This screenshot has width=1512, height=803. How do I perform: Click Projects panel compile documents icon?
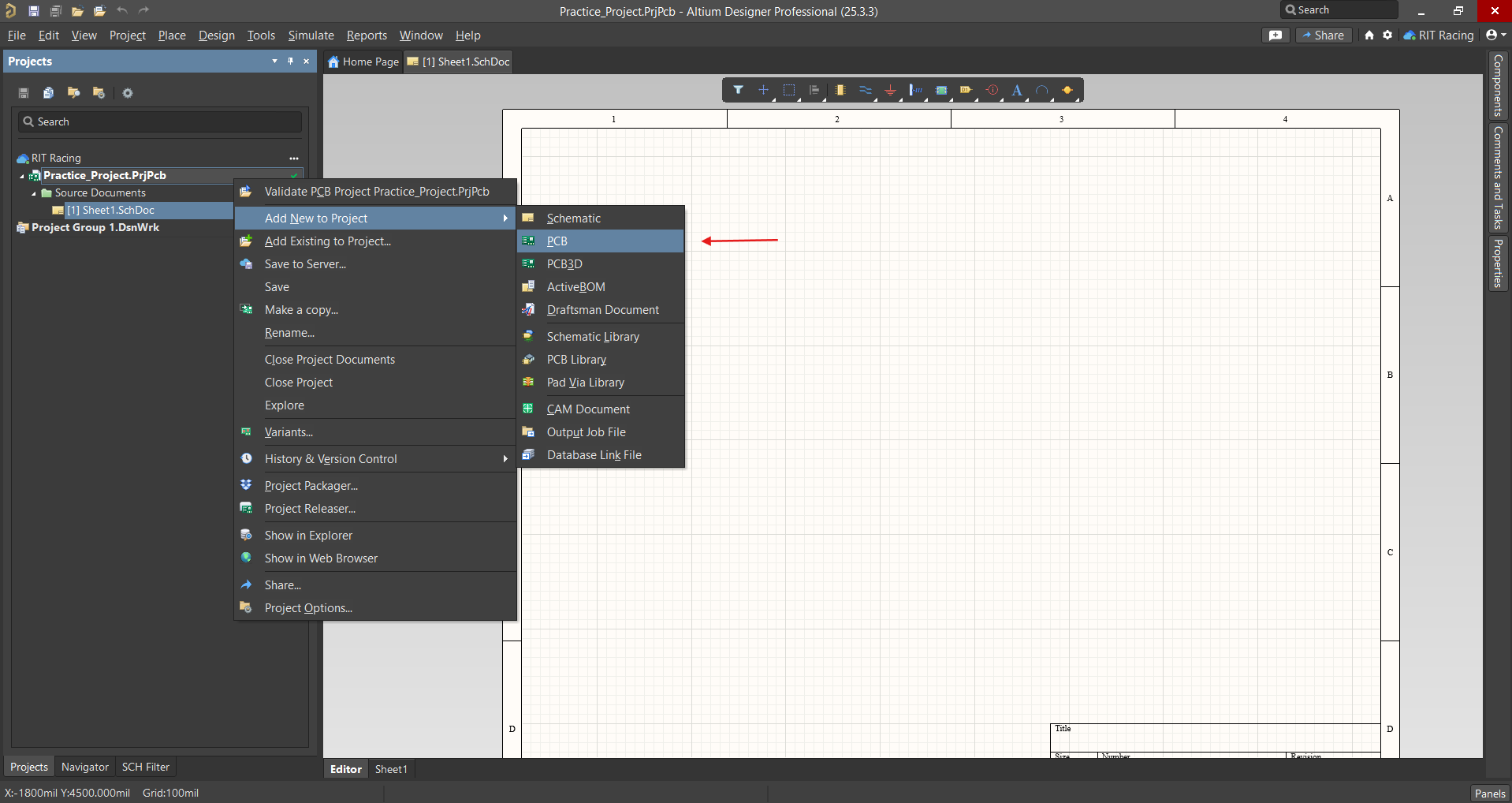coord(48,93)
